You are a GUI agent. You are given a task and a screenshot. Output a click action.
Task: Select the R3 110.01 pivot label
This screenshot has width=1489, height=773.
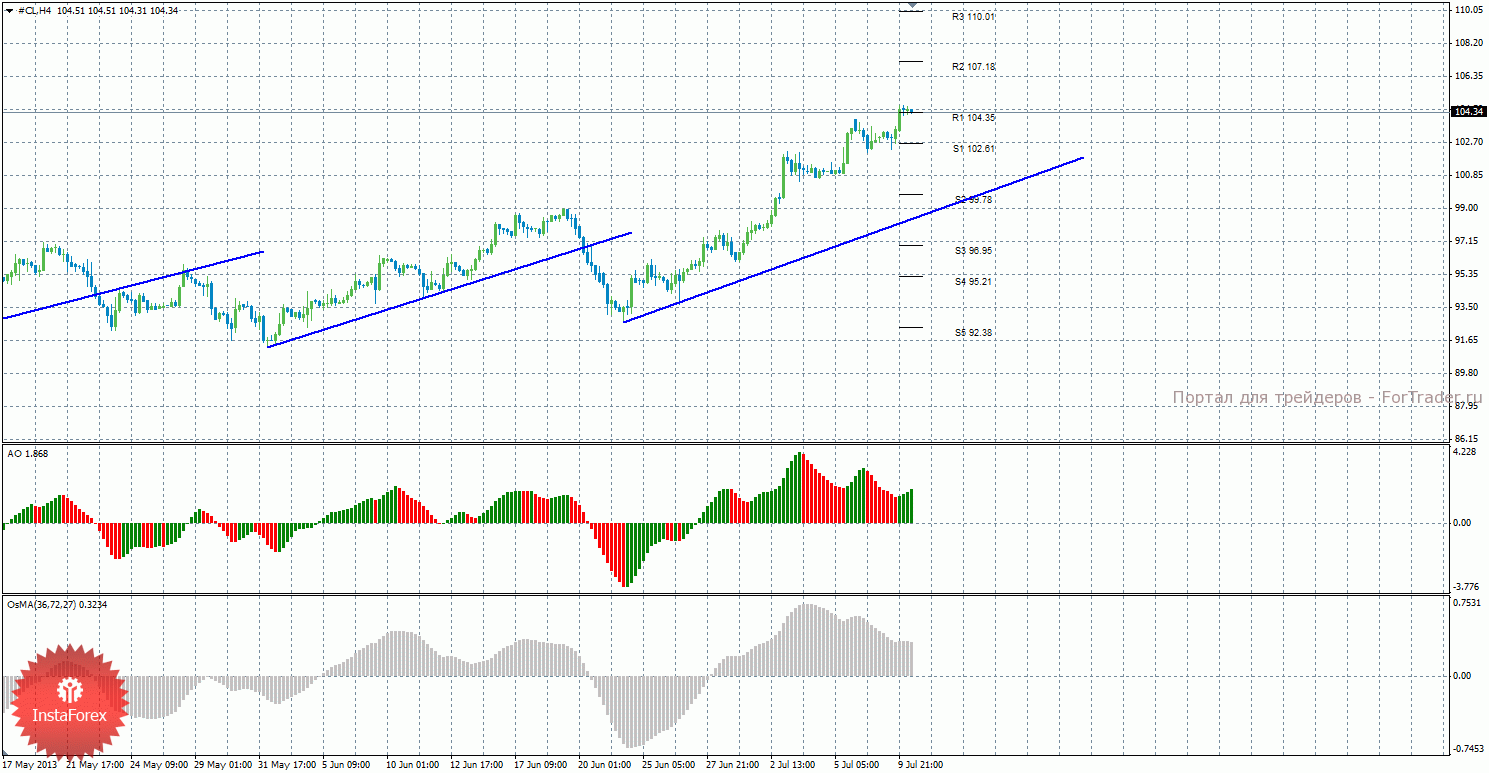coord(973,17)
